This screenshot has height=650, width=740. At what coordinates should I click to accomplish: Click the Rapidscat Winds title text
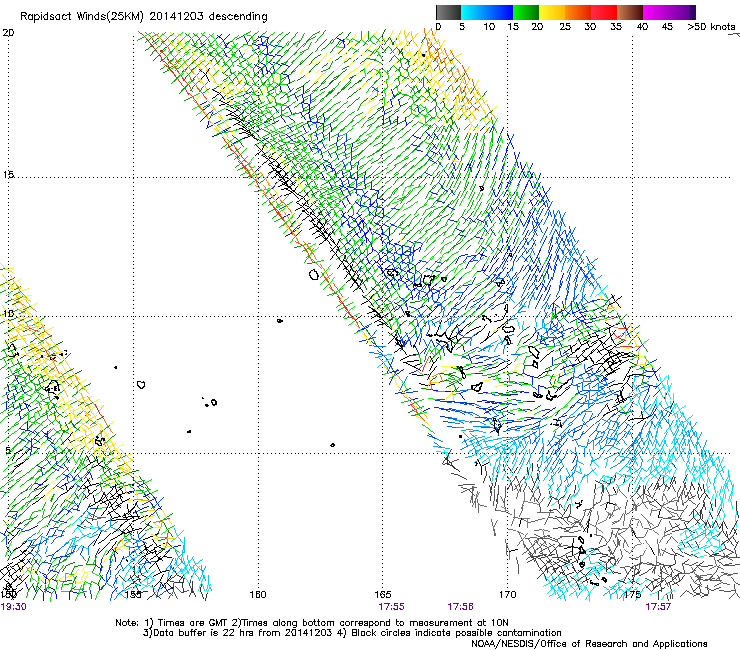[143, 17]
